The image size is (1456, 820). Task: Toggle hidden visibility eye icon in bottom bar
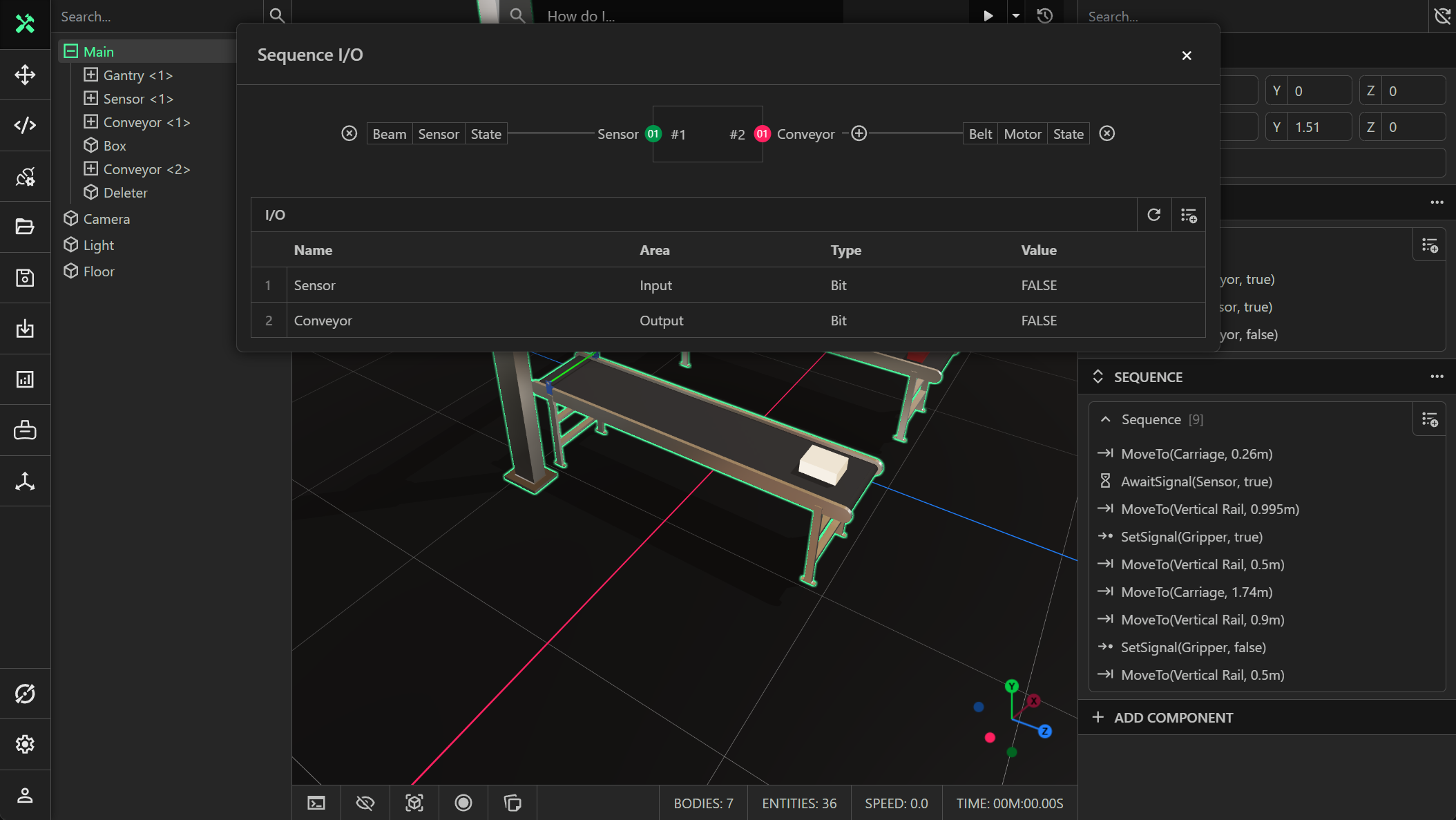coord(365,803)
